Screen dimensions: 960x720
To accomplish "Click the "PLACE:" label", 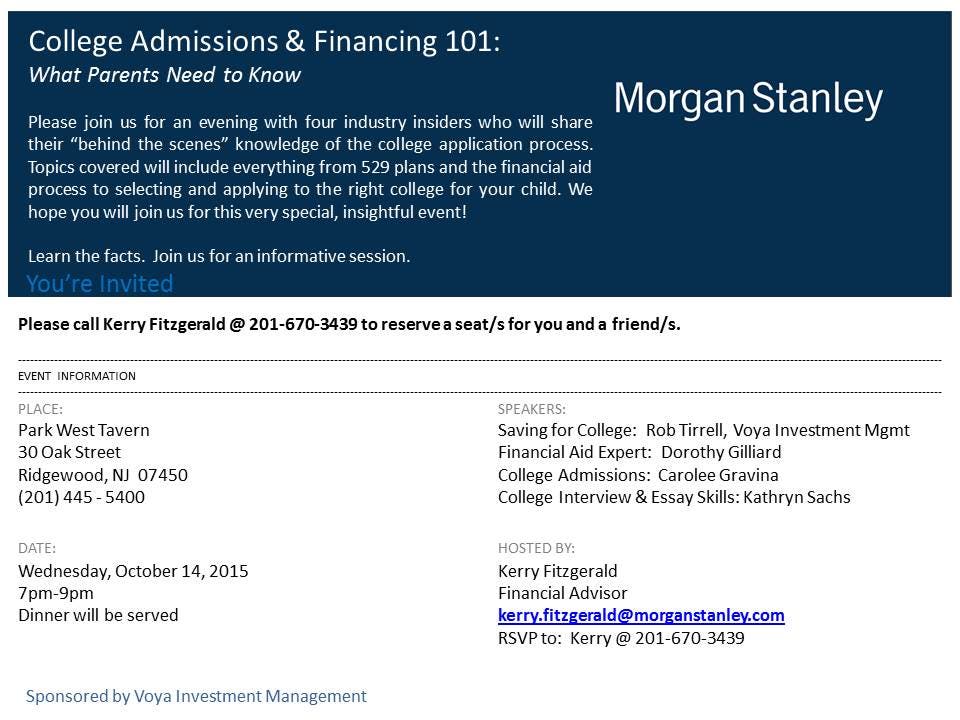I will 40,409.
